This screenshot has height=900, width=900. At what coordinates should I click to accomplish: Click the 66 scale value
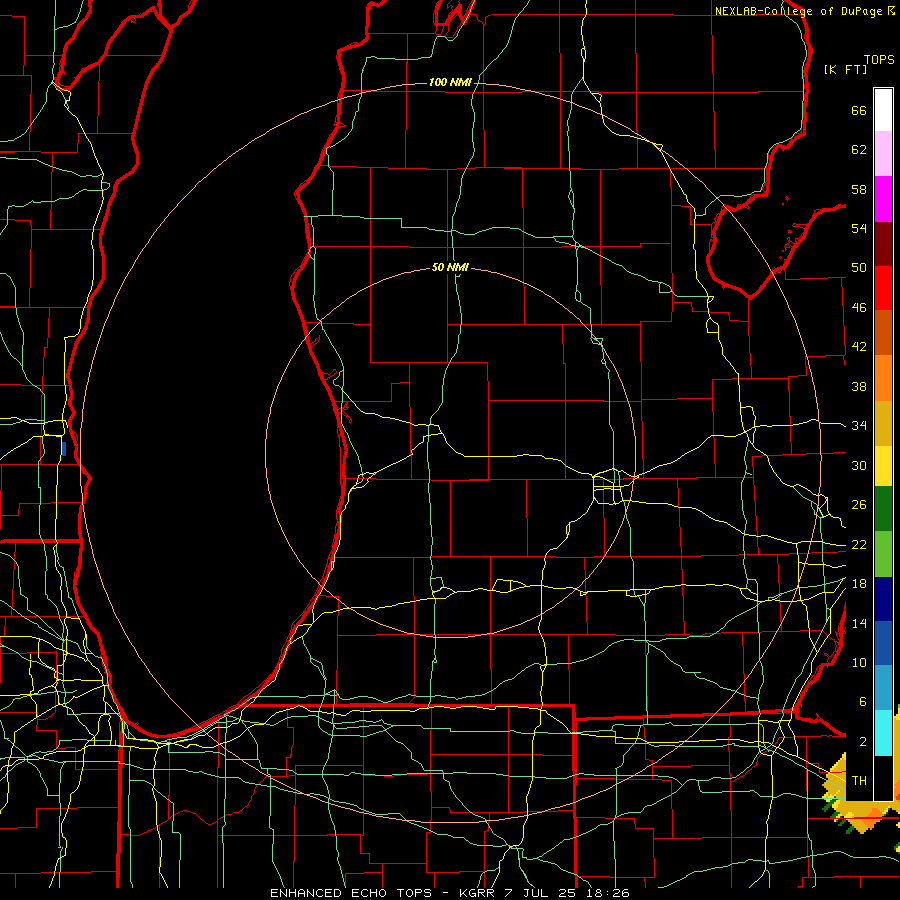pos(859,110)
